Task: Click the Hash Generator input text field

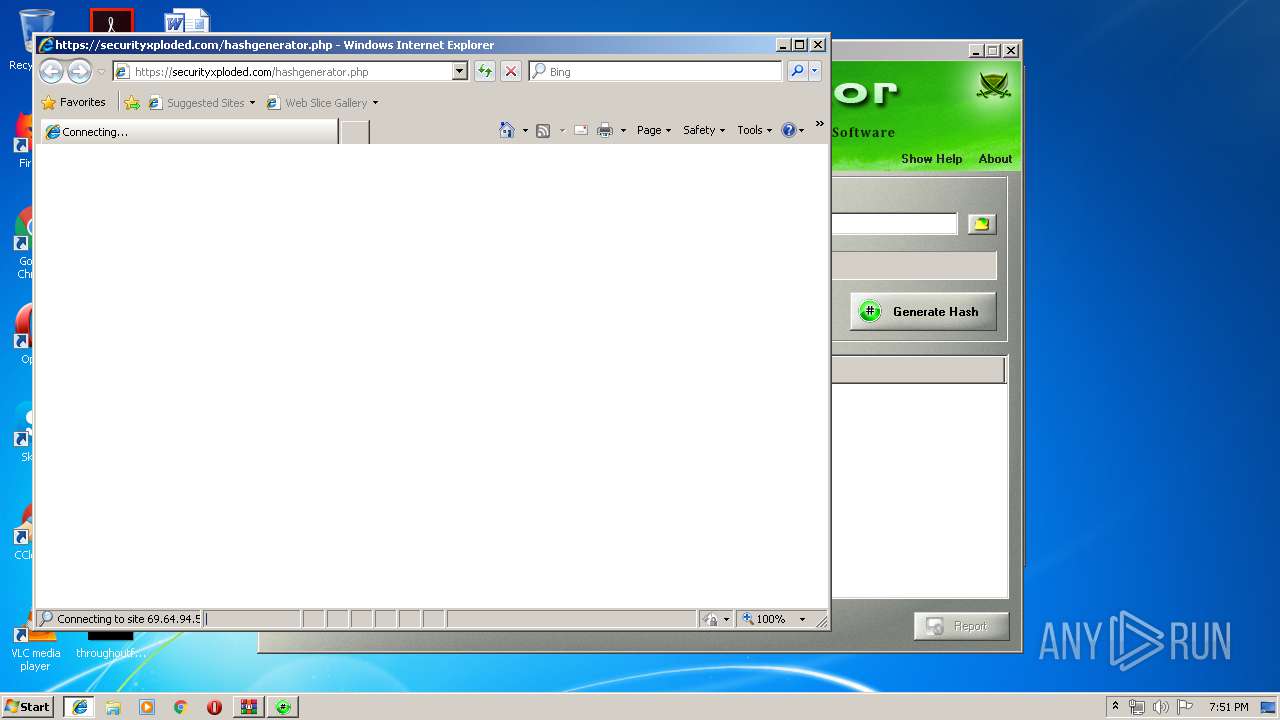Action: coord(894,224)
